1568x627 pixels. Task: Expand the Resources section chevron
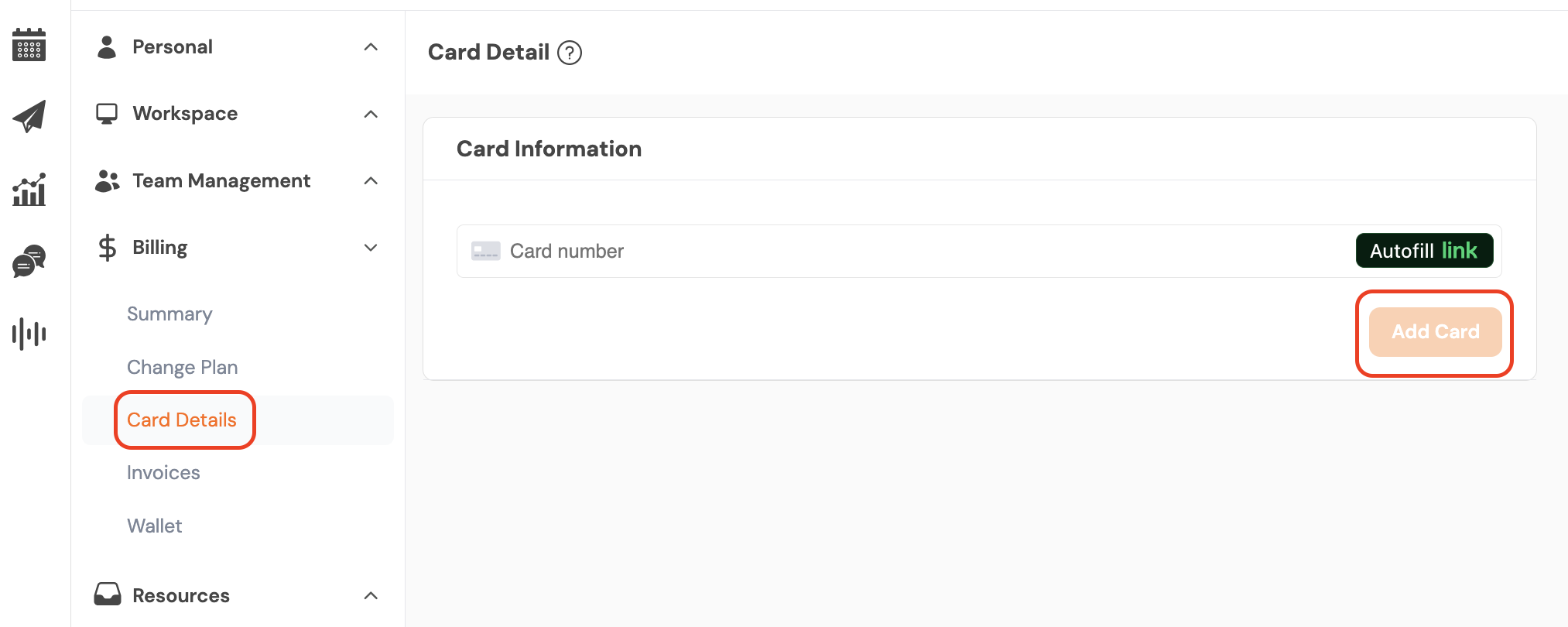coord(371,595)
